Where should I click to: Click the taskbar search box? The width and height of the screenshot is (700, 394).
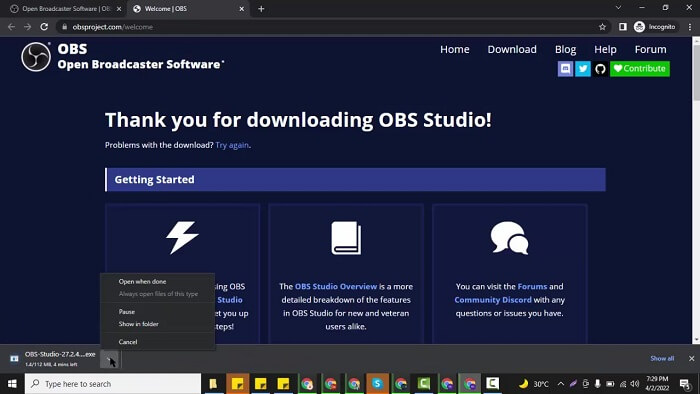(113, 384)
